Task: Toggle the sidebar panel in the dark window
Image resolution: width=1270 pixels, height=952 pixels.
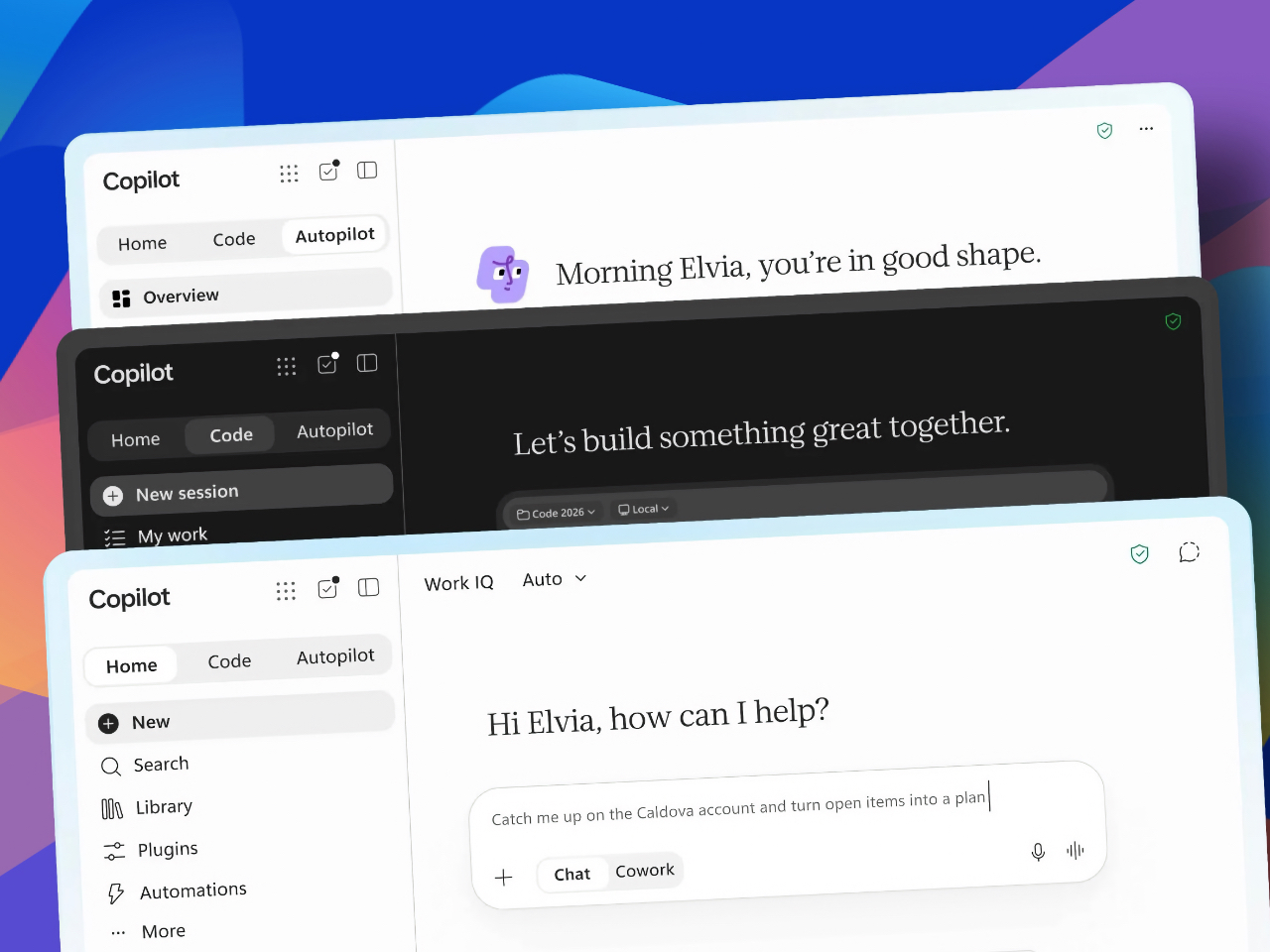Action: (x=367, y=363)
